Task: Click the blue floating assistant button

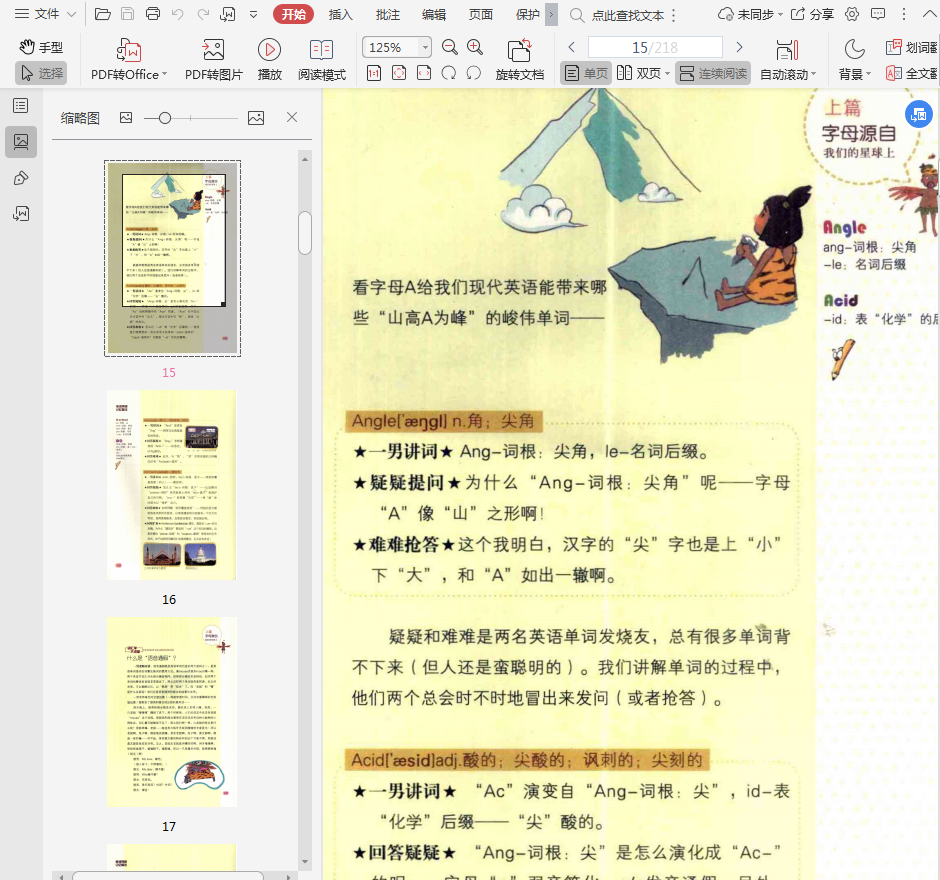Action: [919, 114]
